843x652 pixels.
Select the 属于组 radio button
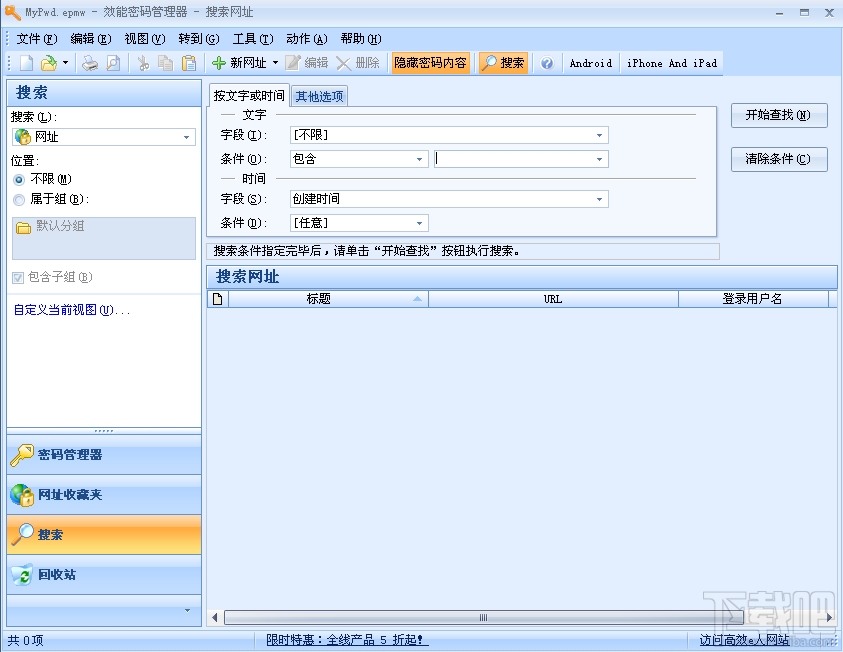(19, 200)
